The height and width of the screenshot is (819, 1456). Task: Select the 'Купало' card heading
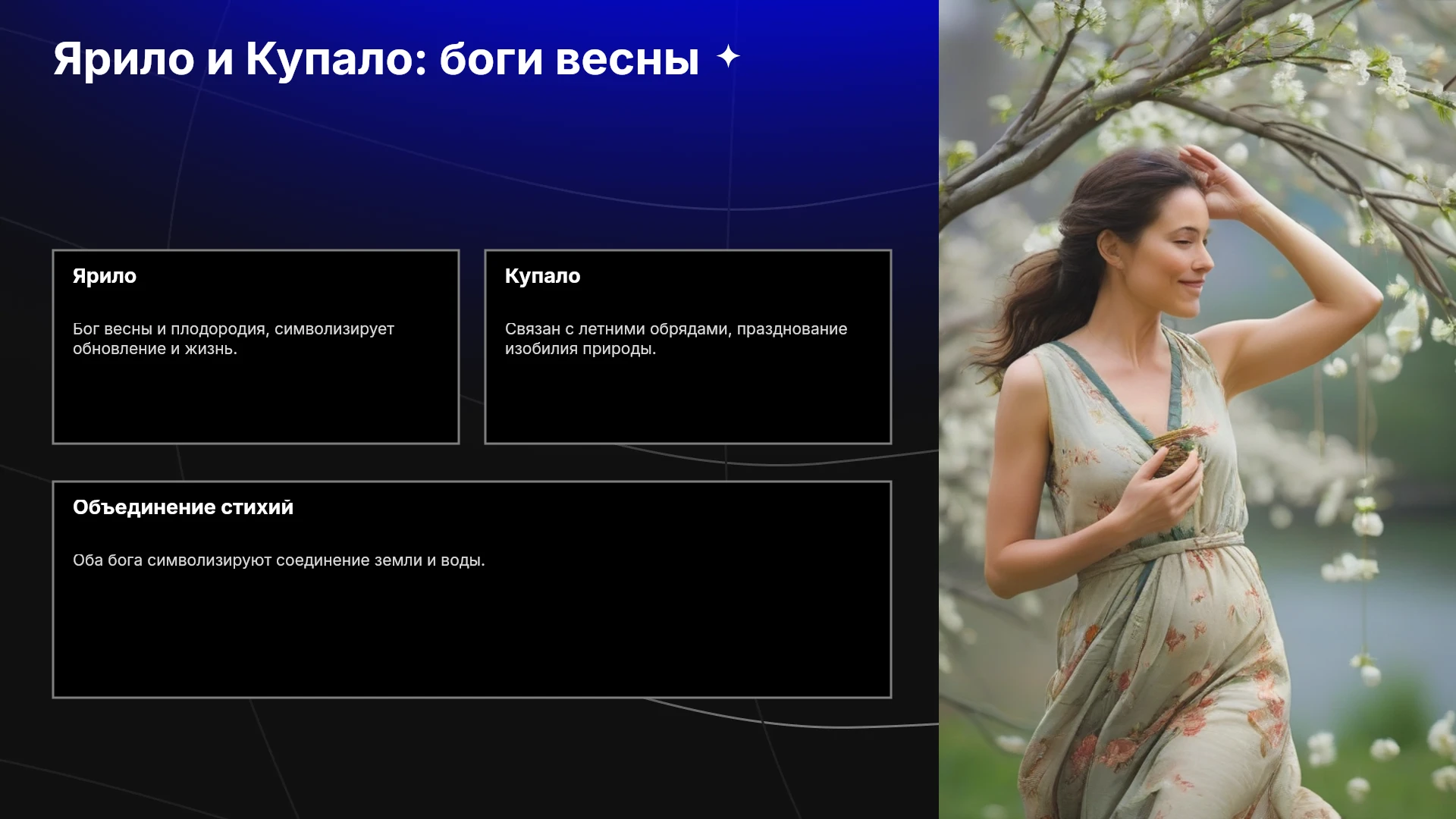[x=543, y=276]
